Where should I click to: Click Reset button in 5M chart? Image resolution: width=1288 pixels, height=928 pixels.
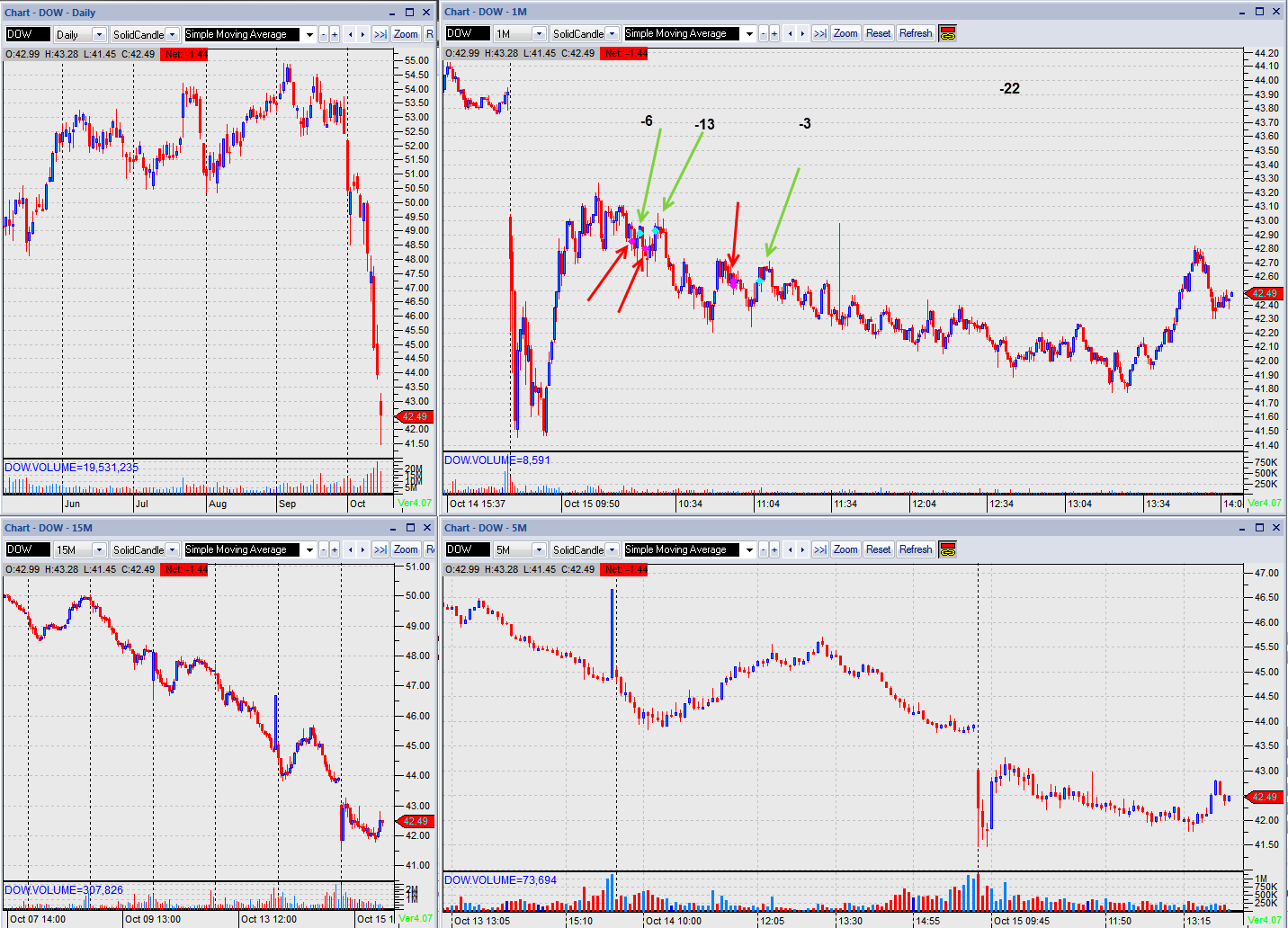click(878, 549)
